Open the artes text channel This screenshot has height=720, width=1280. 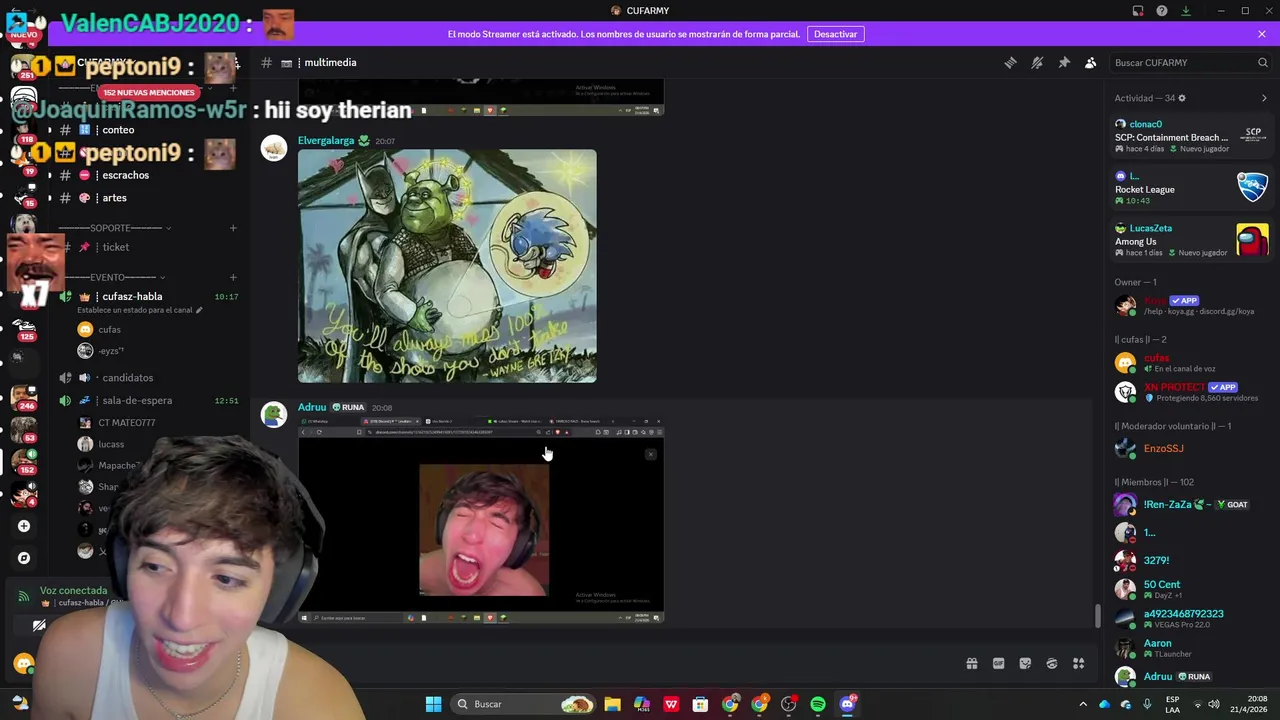point(114,198)
